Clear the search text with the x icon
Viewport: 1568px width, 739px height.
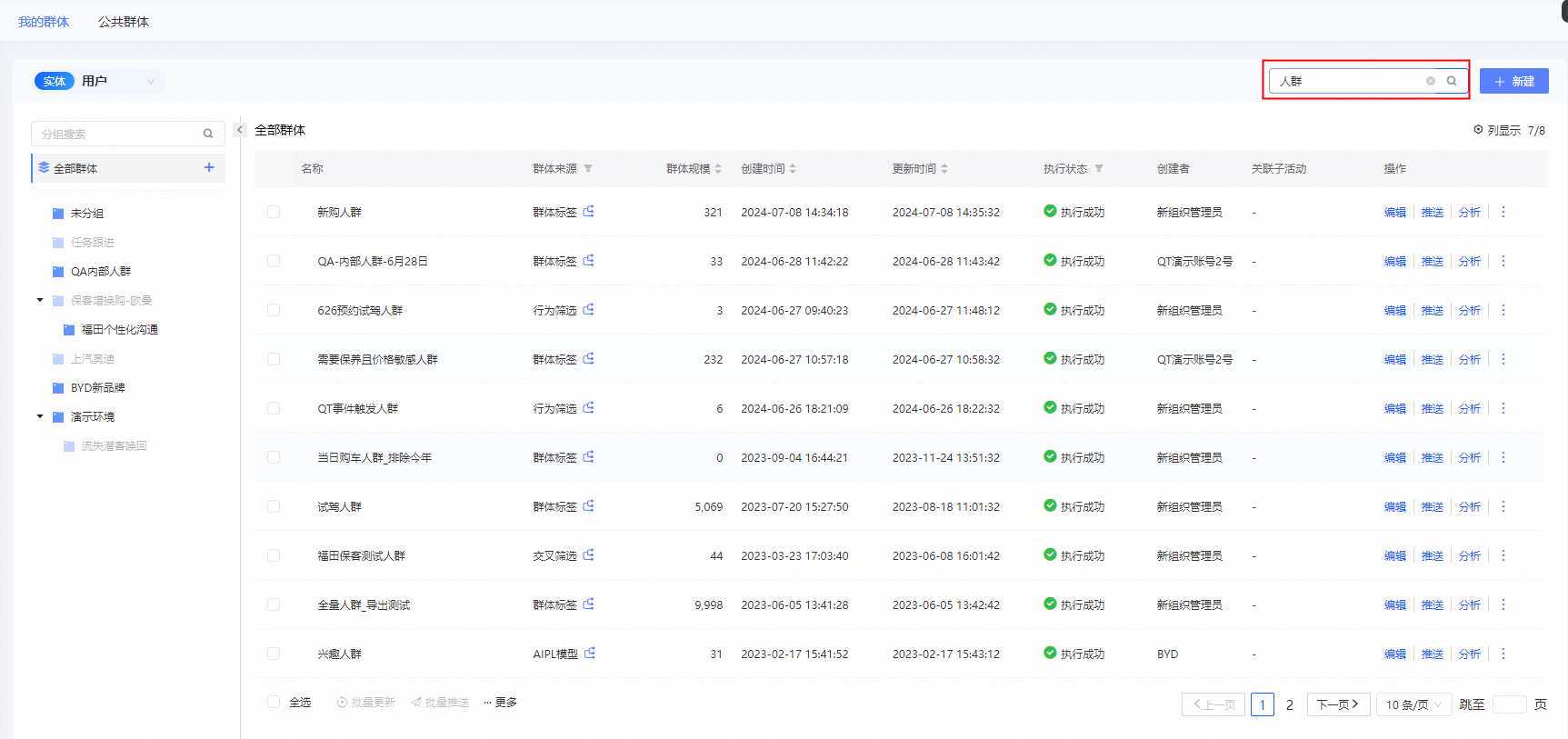[x=1431, y=81]
